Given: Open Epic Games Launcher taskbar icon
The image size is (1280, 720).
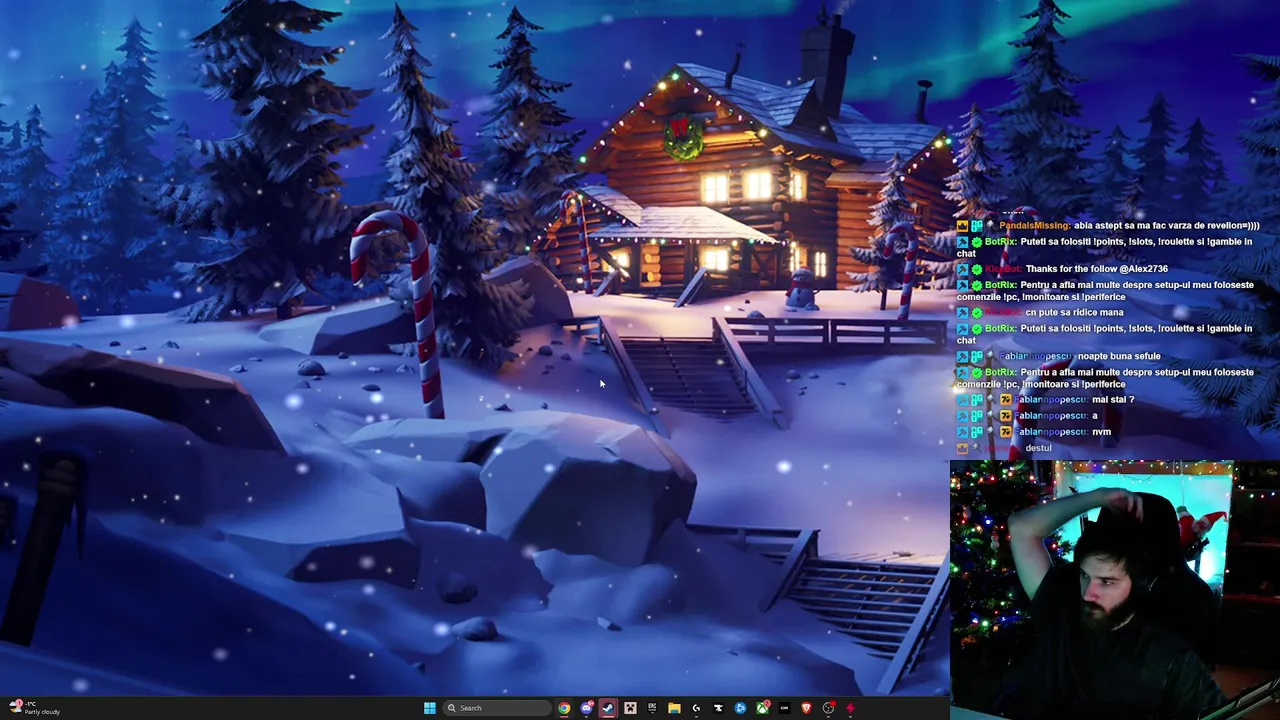Looking at the screenshot, I should [652, 708].
